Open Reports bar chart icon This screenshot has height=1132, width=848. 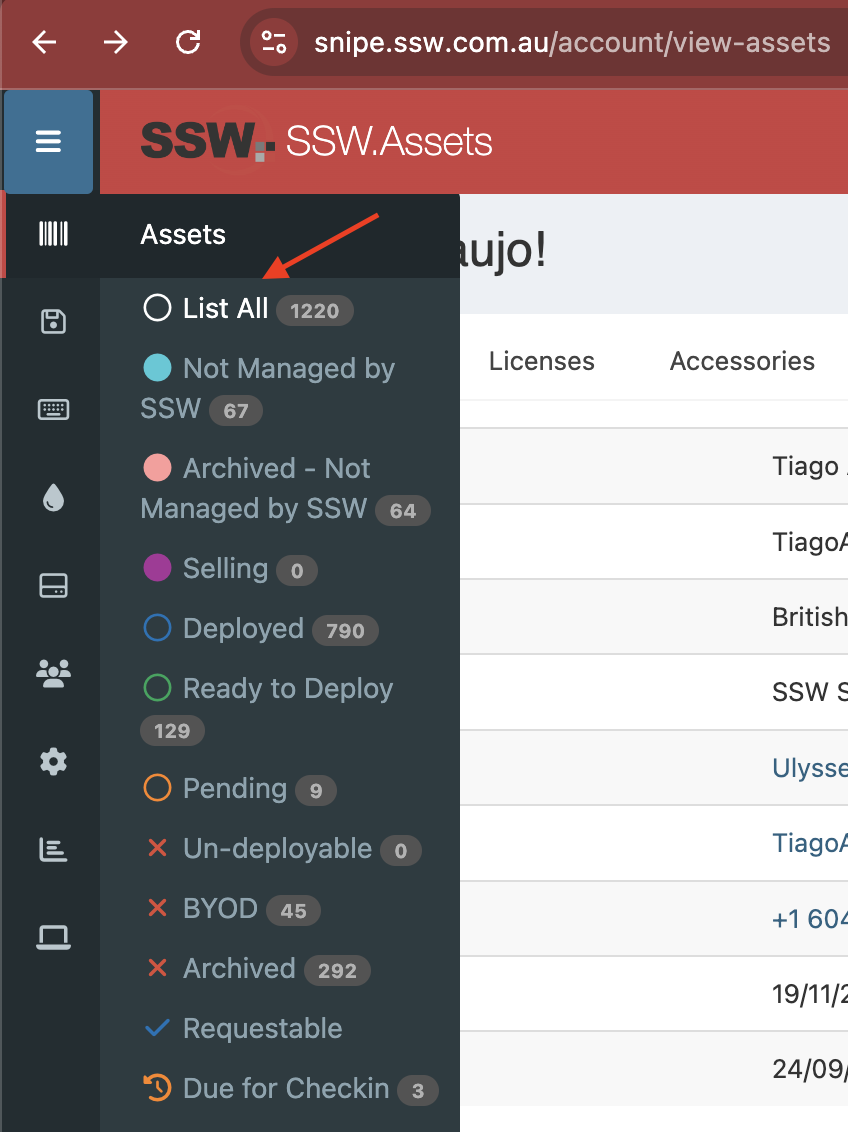53,850
